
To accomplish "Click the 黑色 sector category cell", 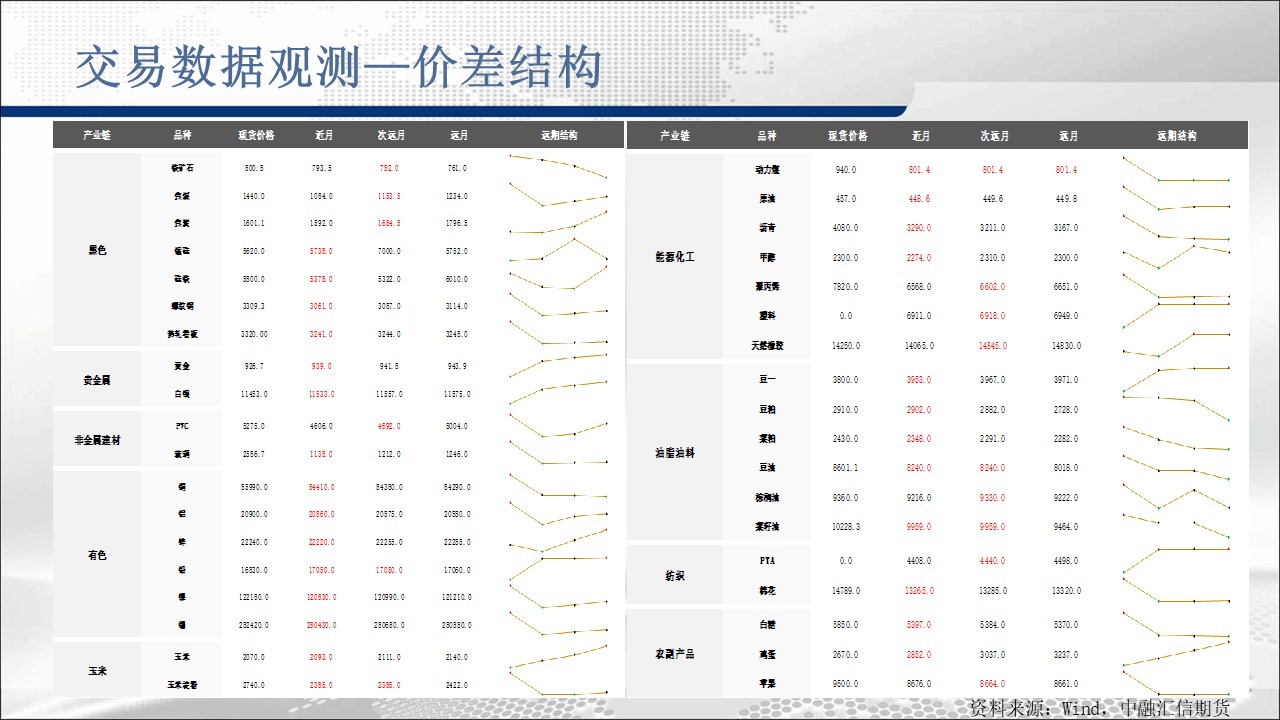I will pos(97,250).
